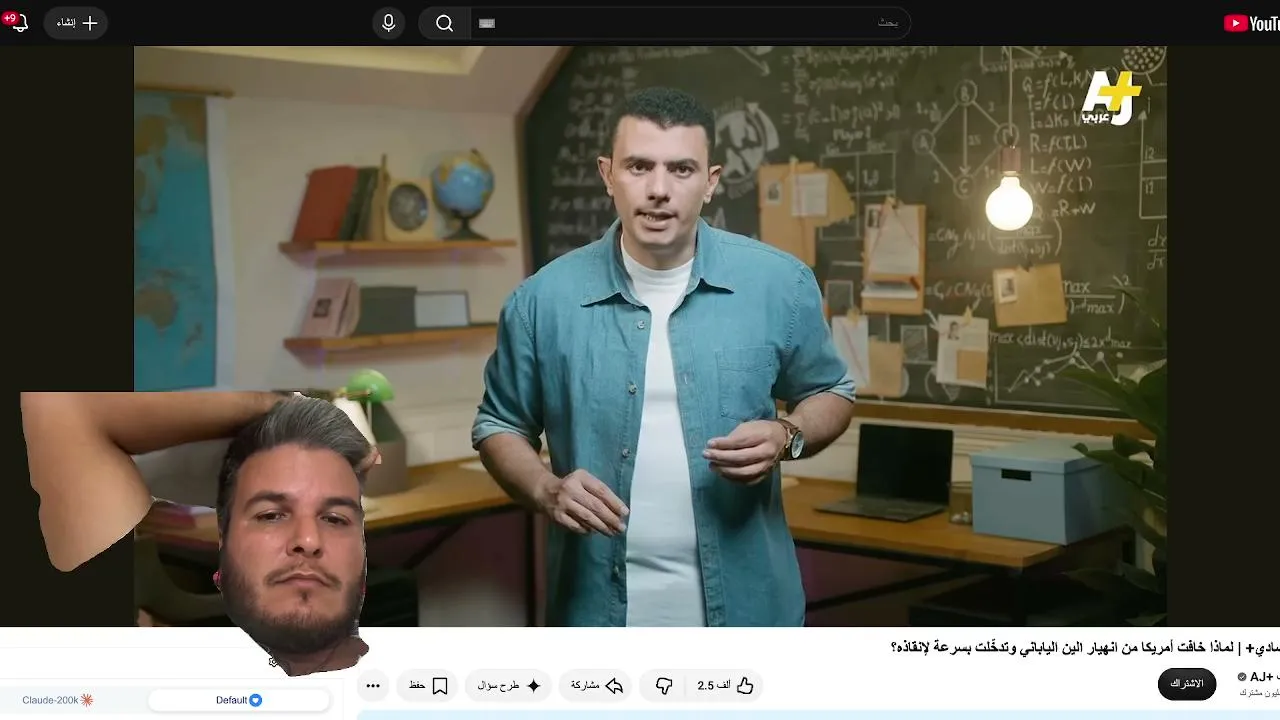Click the AJ+ logo watermark in video

pyautogui.click(x=1111, y=98)
